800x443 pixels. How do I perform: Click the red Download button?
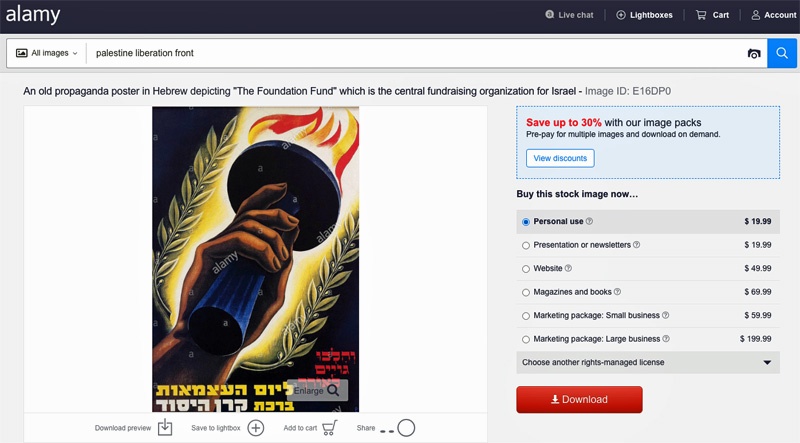click(x=579, y=400)
